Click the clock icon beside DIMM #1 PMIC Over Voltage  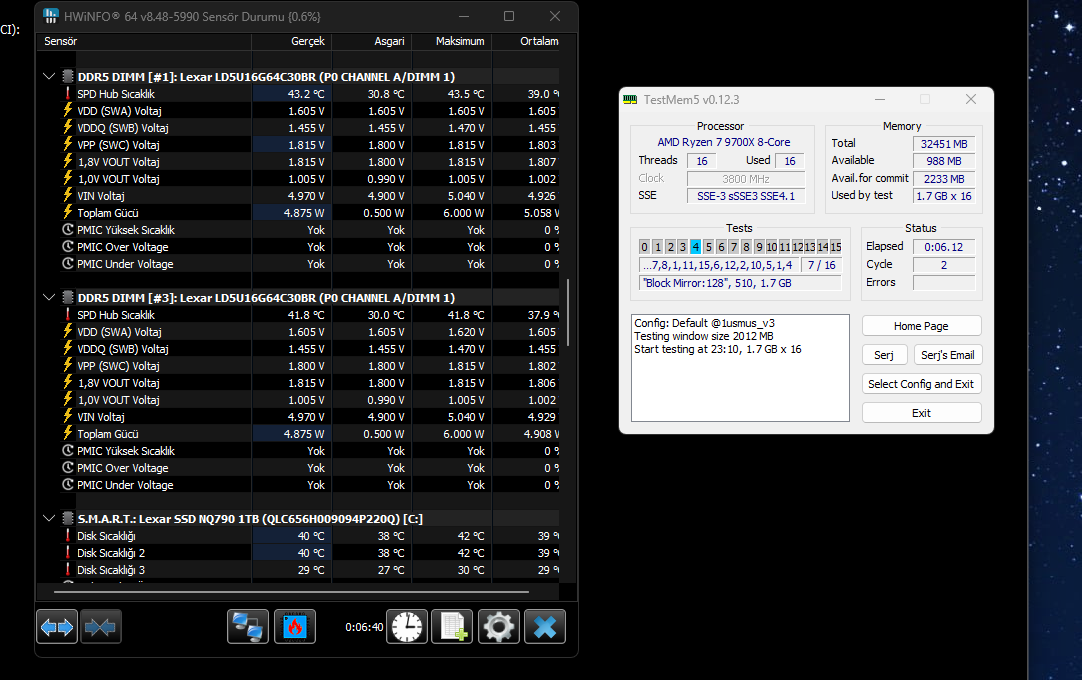[x=68, y=246]
